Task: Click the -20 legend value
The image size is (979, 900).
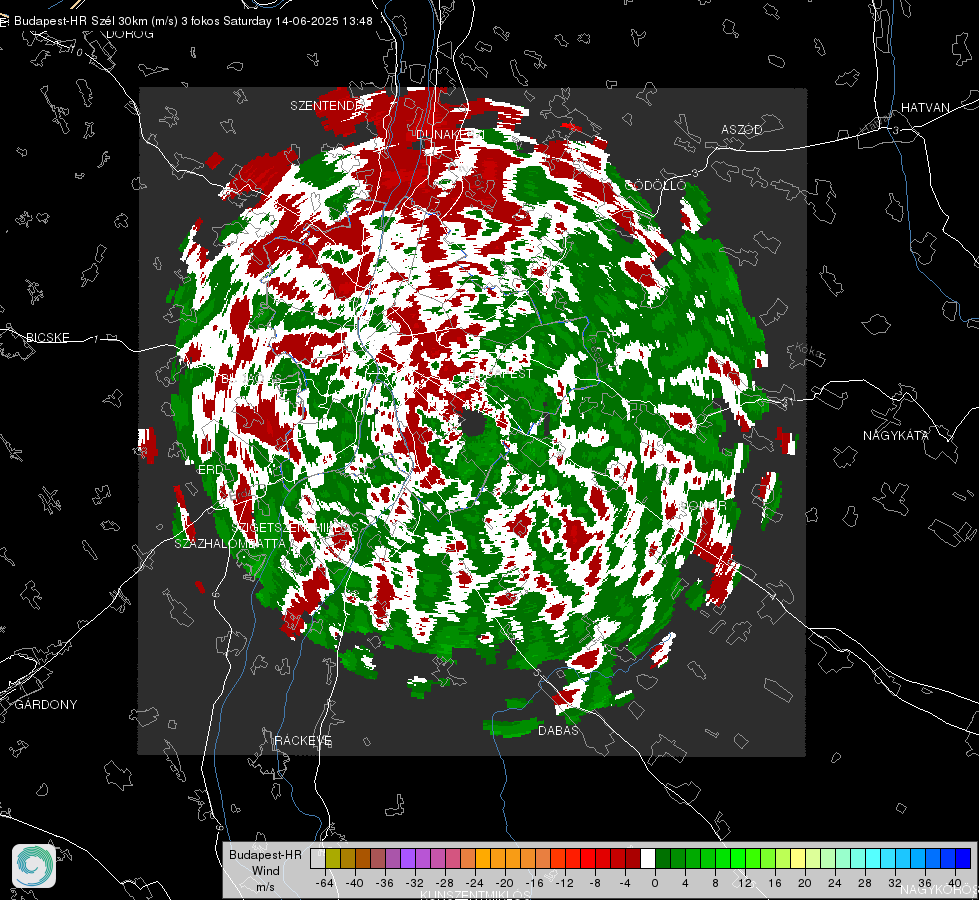Action: click(504, 883)
